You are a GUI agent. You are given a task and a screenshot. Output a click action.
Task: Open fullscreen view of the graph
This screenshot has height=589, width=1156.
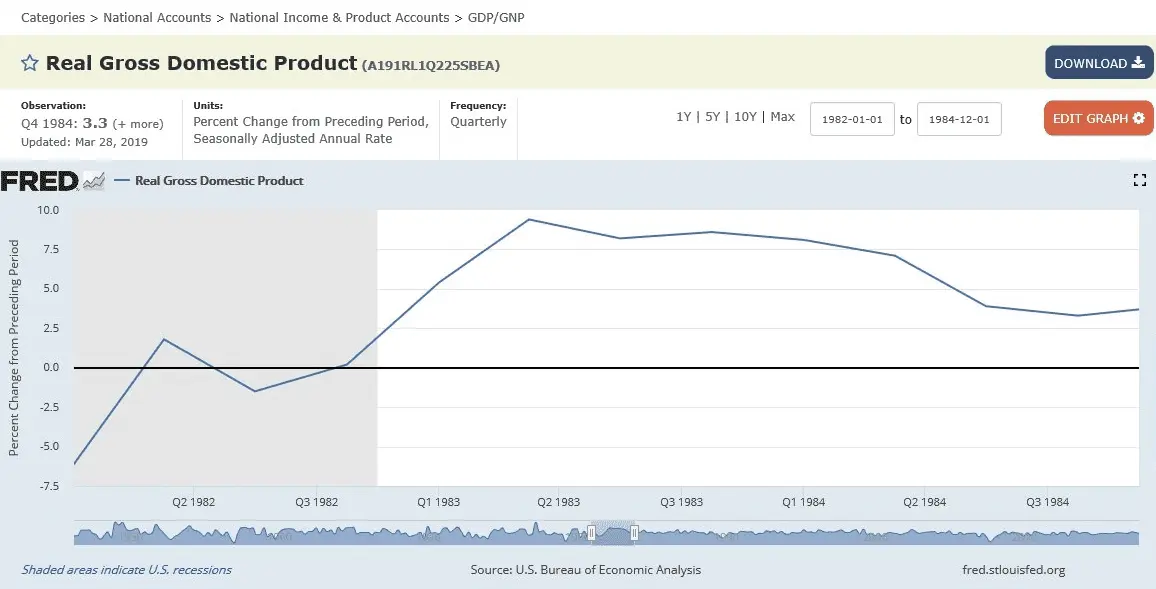(1138, 180)
